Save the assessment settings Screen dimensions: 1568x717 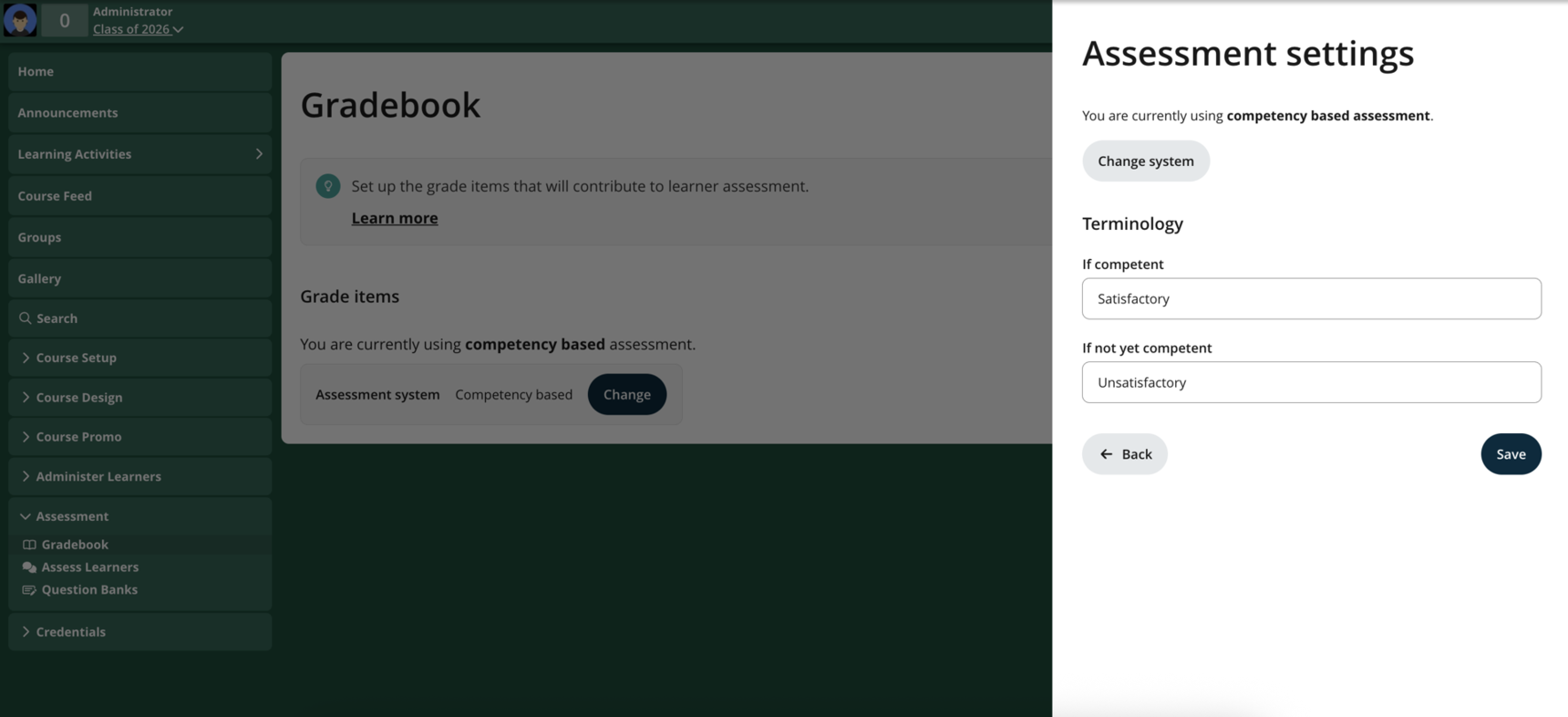[x=1511, y=454]
